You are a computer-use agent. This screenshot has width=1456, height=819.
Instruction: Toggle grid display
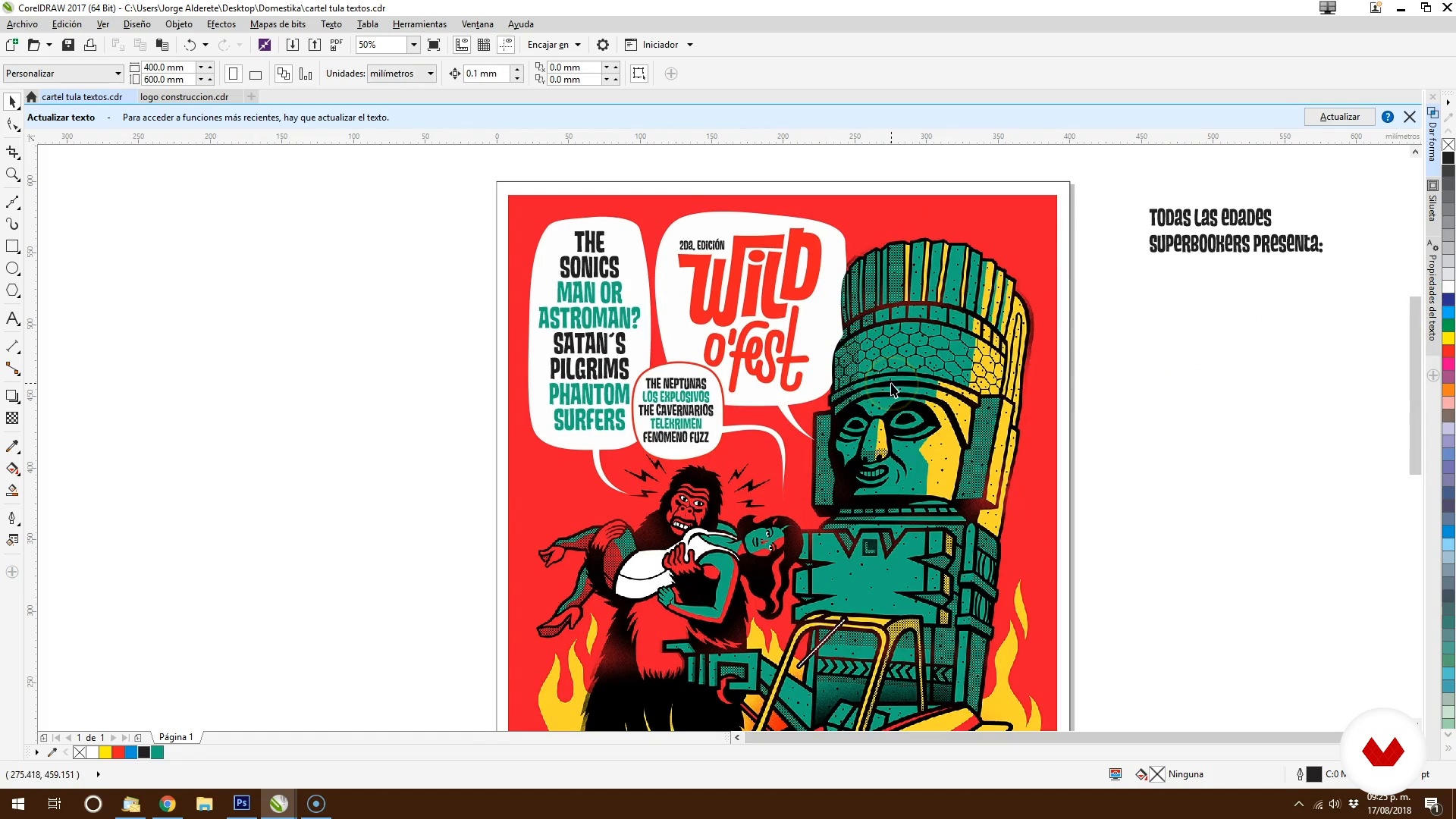coord(484,45)
